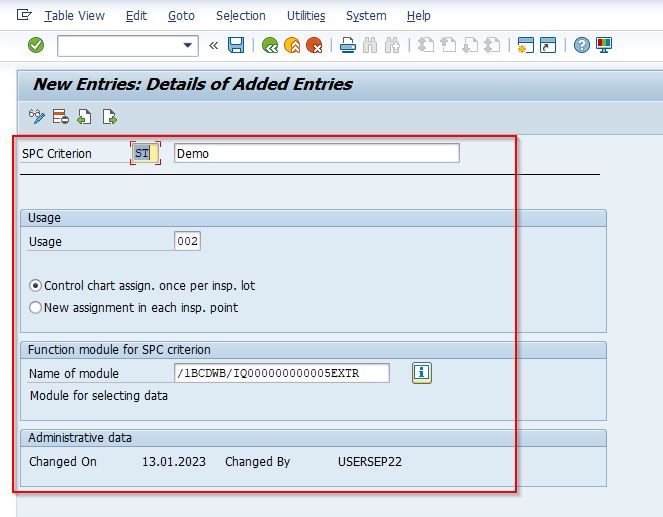Open the System menu

pyautogui.click(x=366, y=16)
